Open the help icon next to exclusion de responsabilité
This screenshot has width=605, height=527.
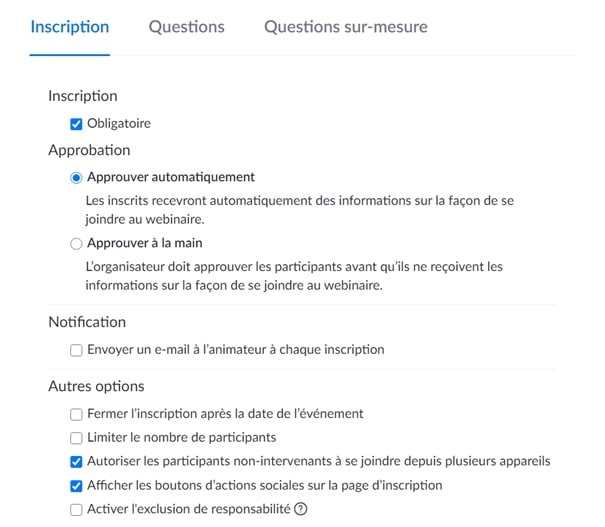pos(300,509)
